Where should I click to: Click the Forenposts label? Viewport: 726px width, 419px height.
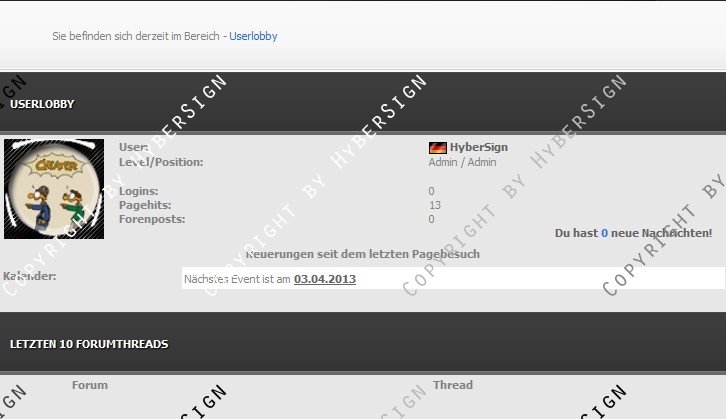(151, 219)
